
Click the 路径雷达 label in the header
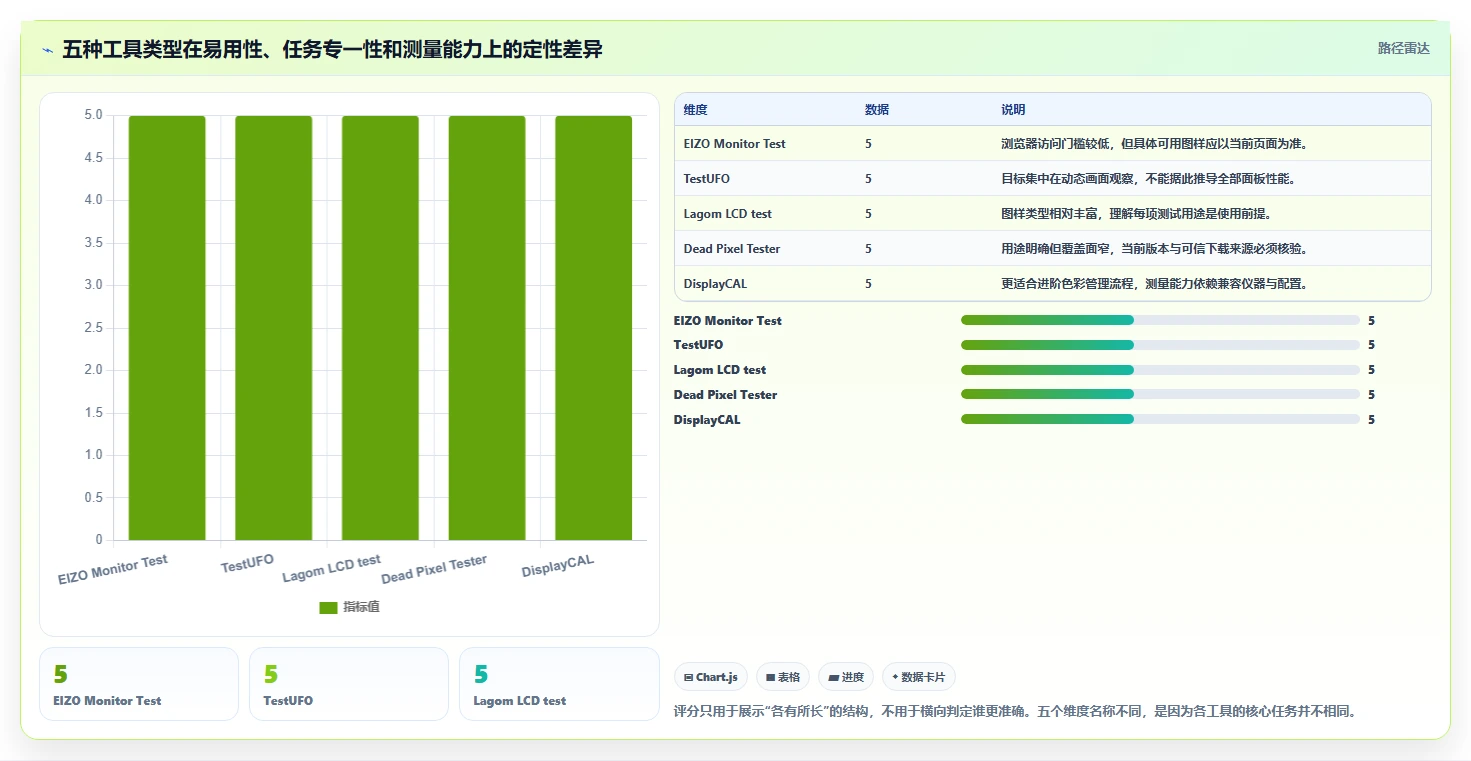pyautogui.click(x=1403, y=48)
